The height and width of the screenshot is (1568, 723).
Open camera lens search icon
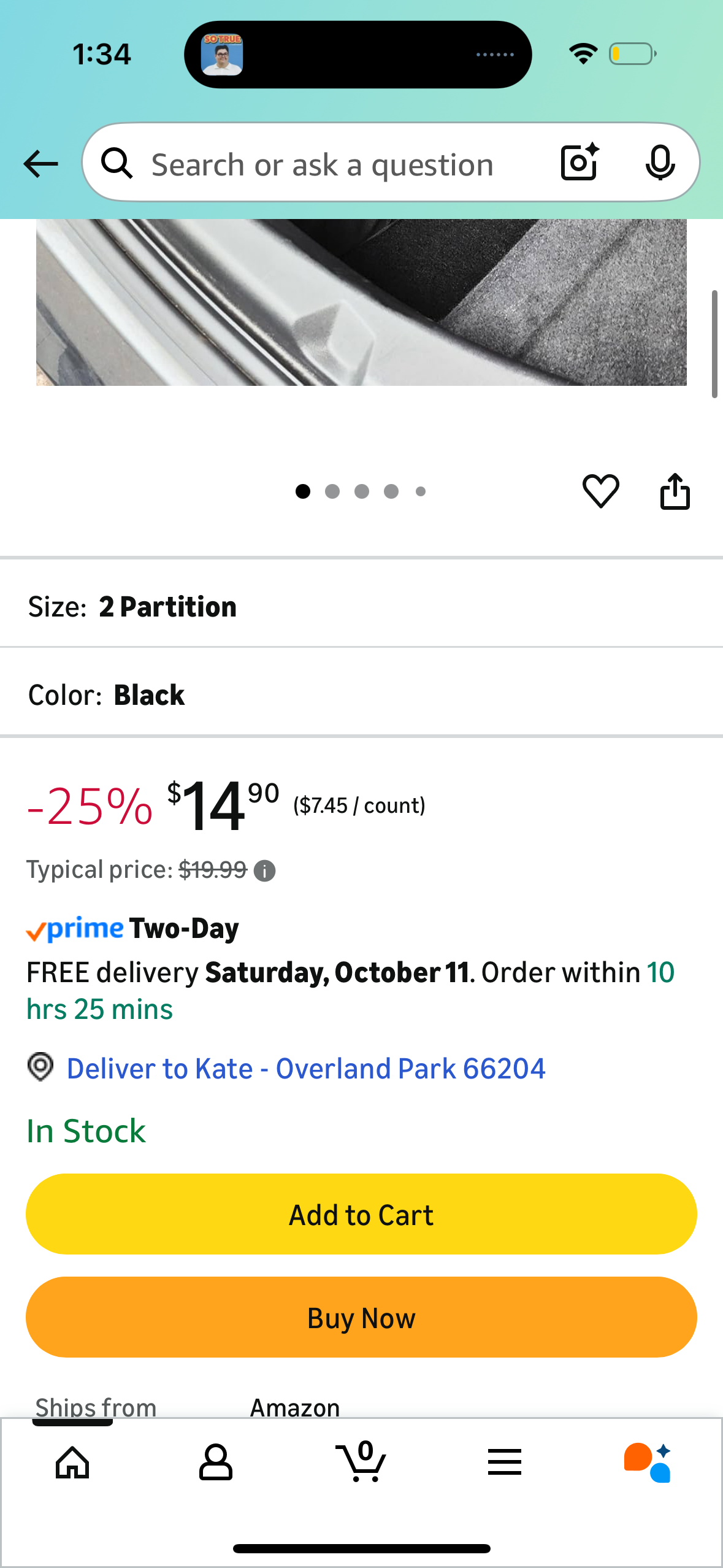pos(580,163)
